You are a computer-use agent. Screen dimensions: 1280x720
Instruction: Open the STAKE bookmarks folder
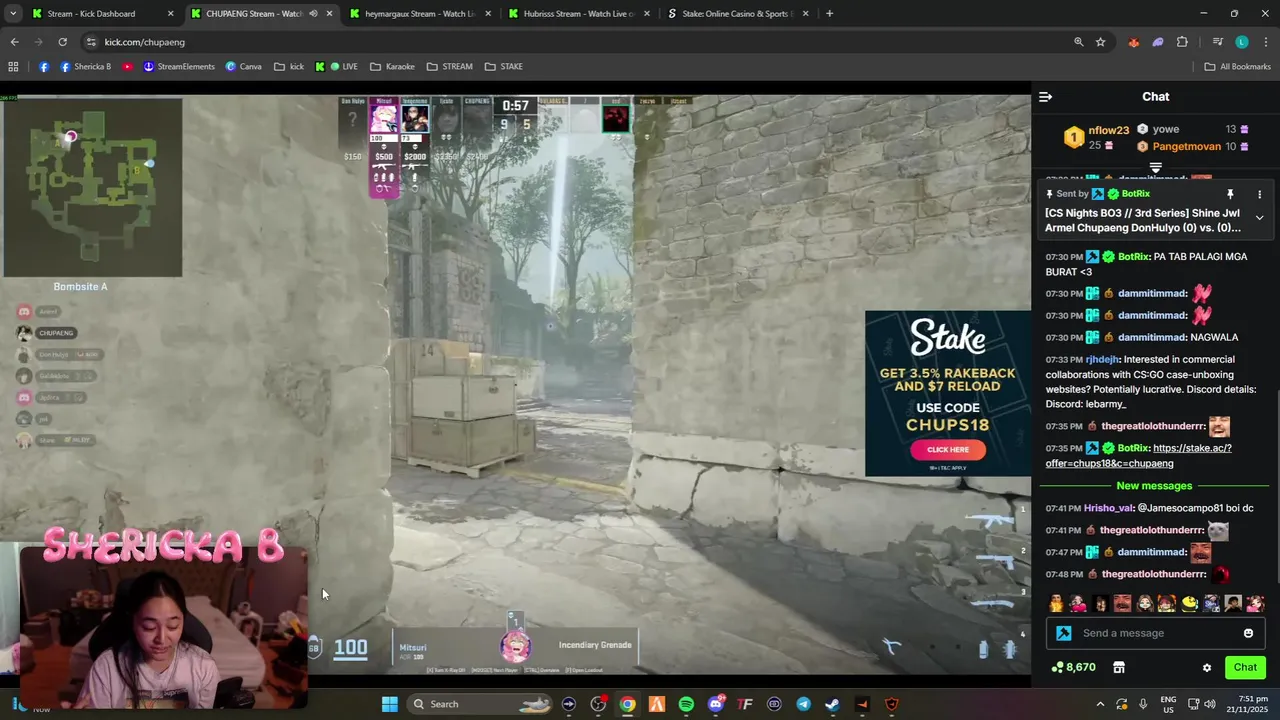click(x=504, y=67)
